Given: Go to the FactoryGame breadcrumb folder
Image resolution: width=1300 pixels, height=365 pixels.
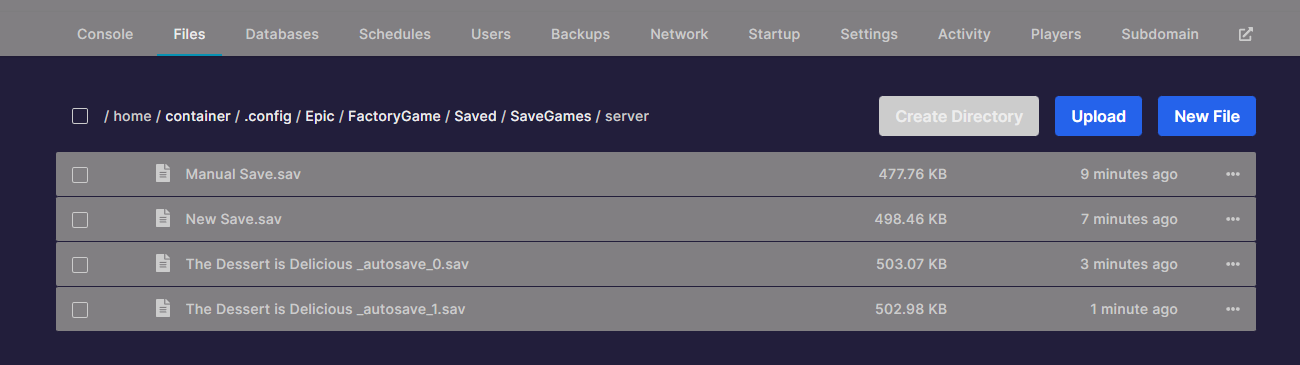Looking at the screenshot, I should pos(394,116).
